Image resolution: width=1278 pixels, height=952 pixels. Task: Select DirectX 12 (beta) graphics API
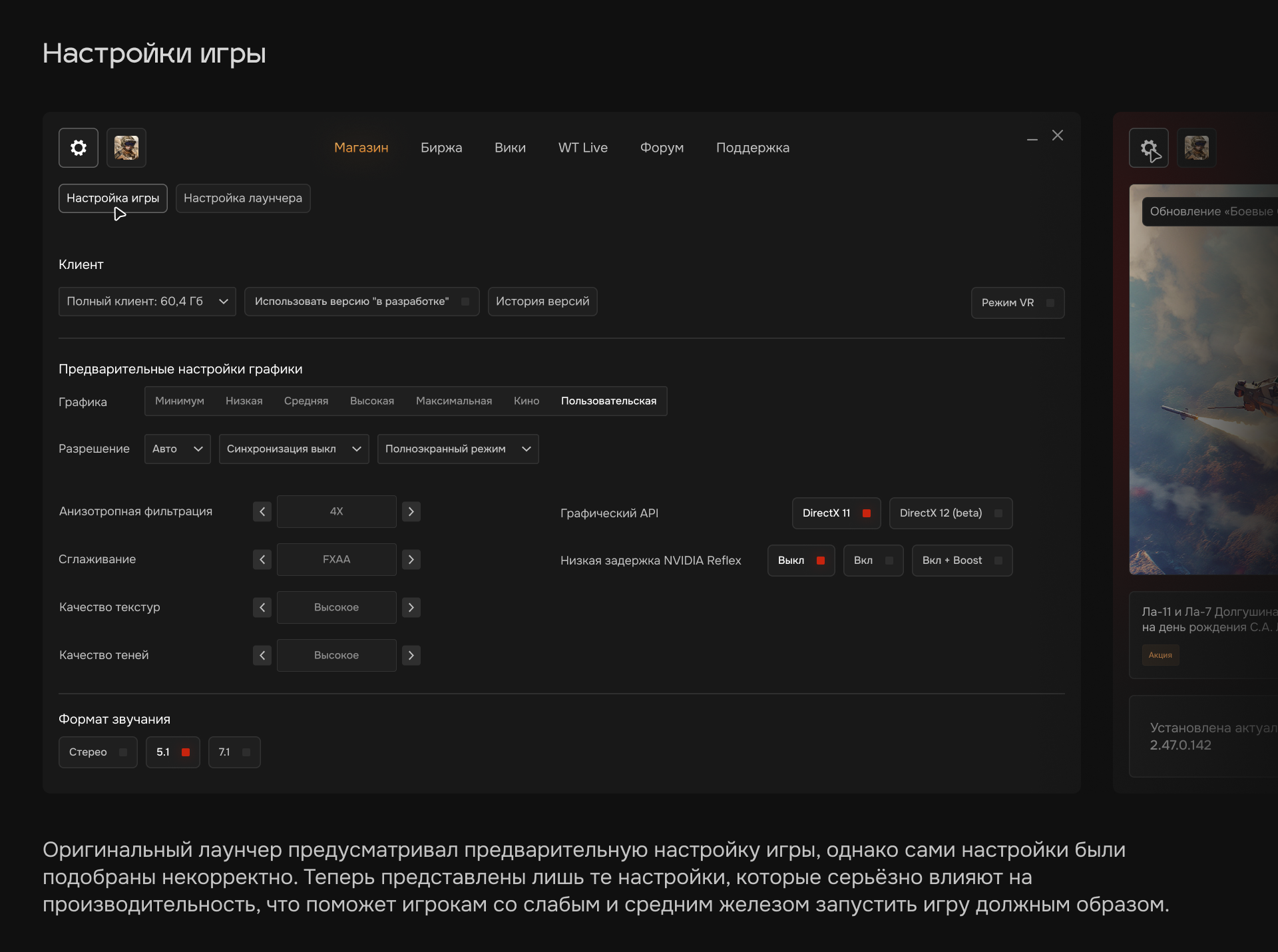(951, 513)
